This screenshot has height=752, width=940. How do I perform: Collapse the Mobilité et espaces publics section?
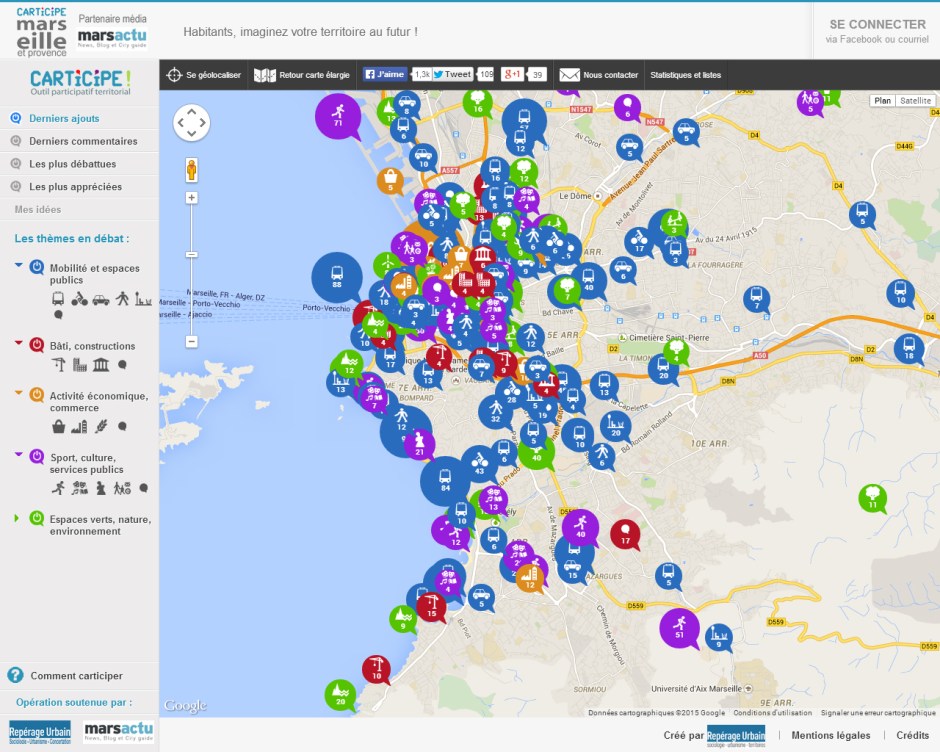click(x=18, y=265)
